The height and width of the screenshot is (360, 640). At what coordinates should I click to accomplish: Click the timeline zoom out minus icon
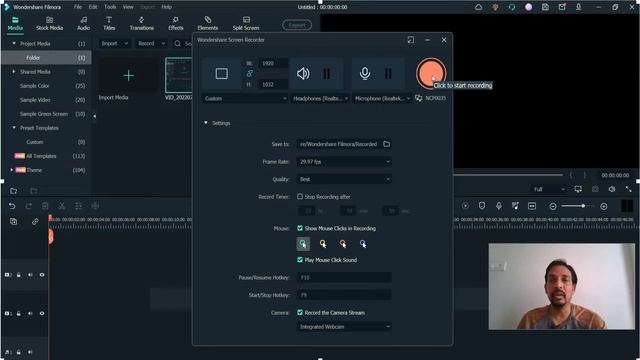pos(553,207)
